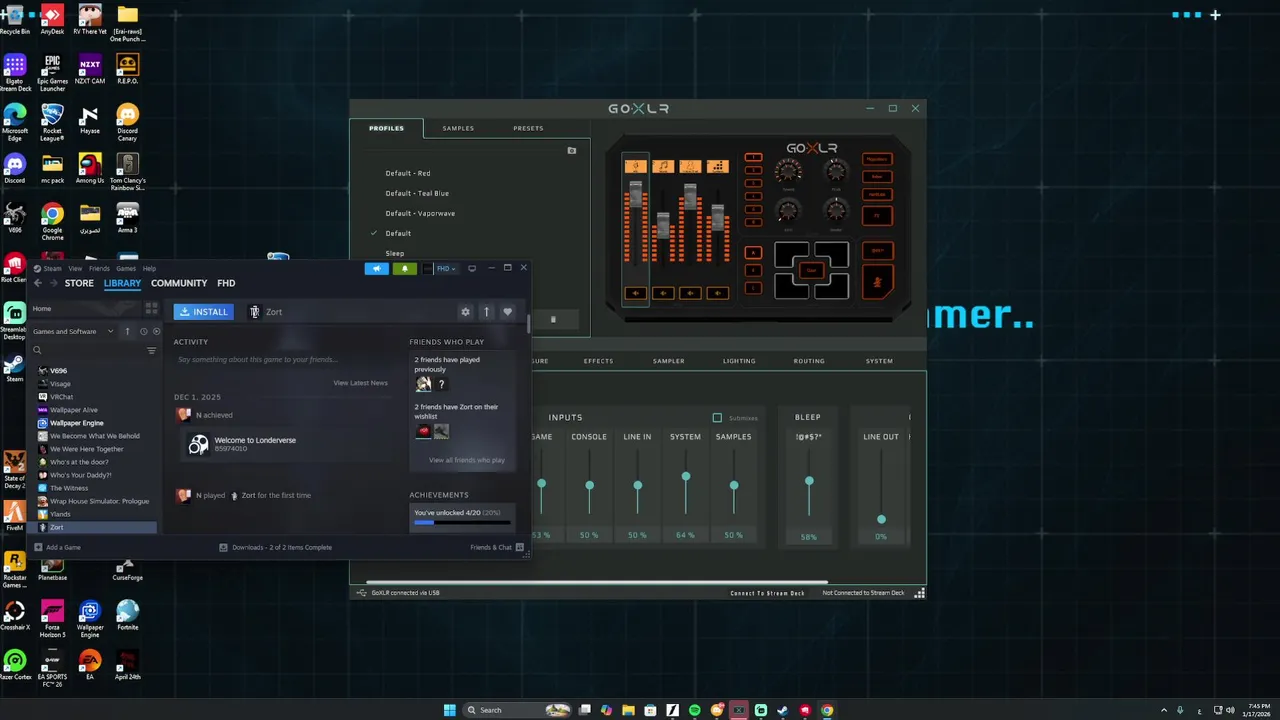1280x720 pixels.
Task: Click Add a Game in Steam
Action: [x=57, y=547]
